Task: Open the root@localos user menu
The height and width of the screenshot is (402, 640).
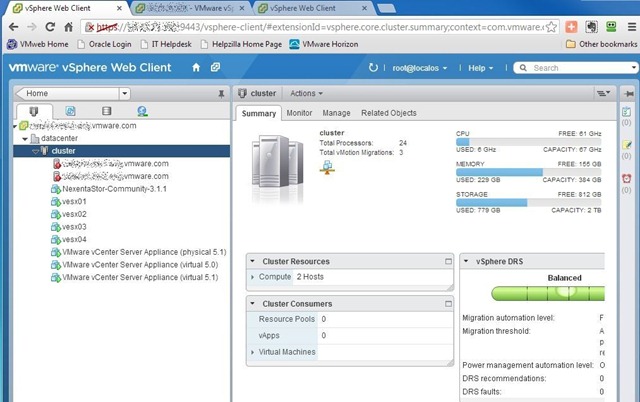Action: 420,68
